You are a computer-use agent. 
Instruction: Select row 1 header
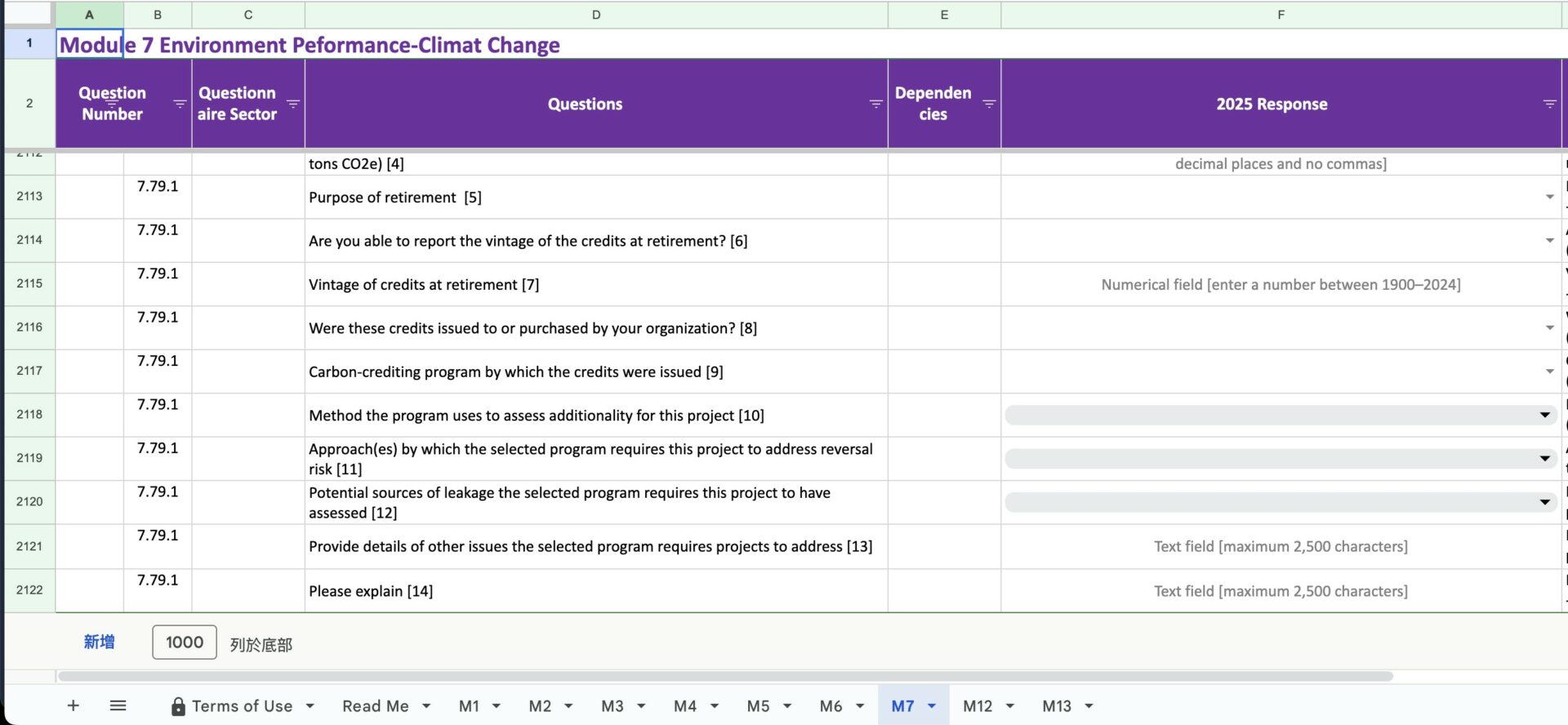[x=29, y=43]
